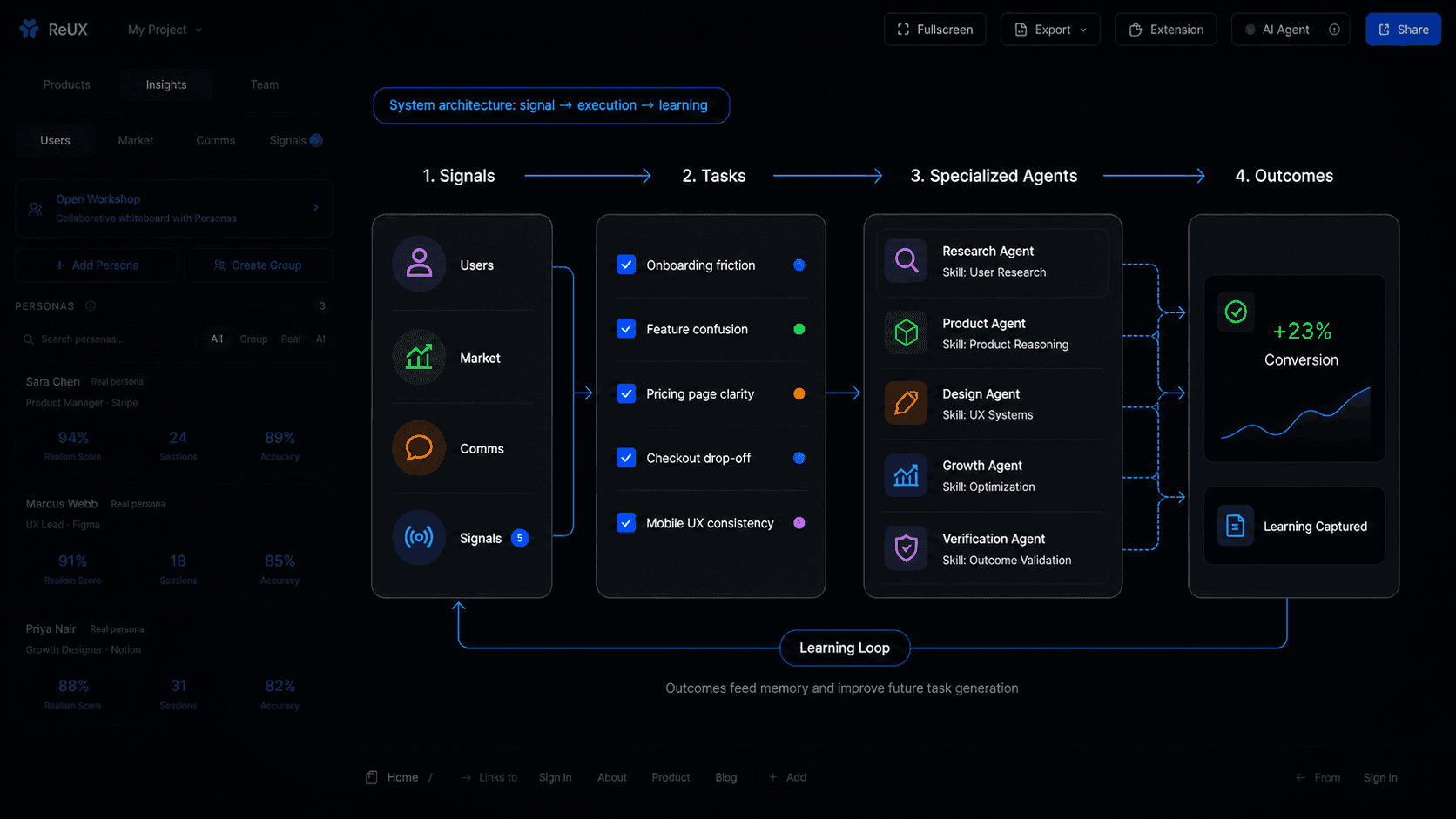Screen dimensions: 1456x819
Task: Expand the Export dropdown menu
Action: pos(1050,30)
